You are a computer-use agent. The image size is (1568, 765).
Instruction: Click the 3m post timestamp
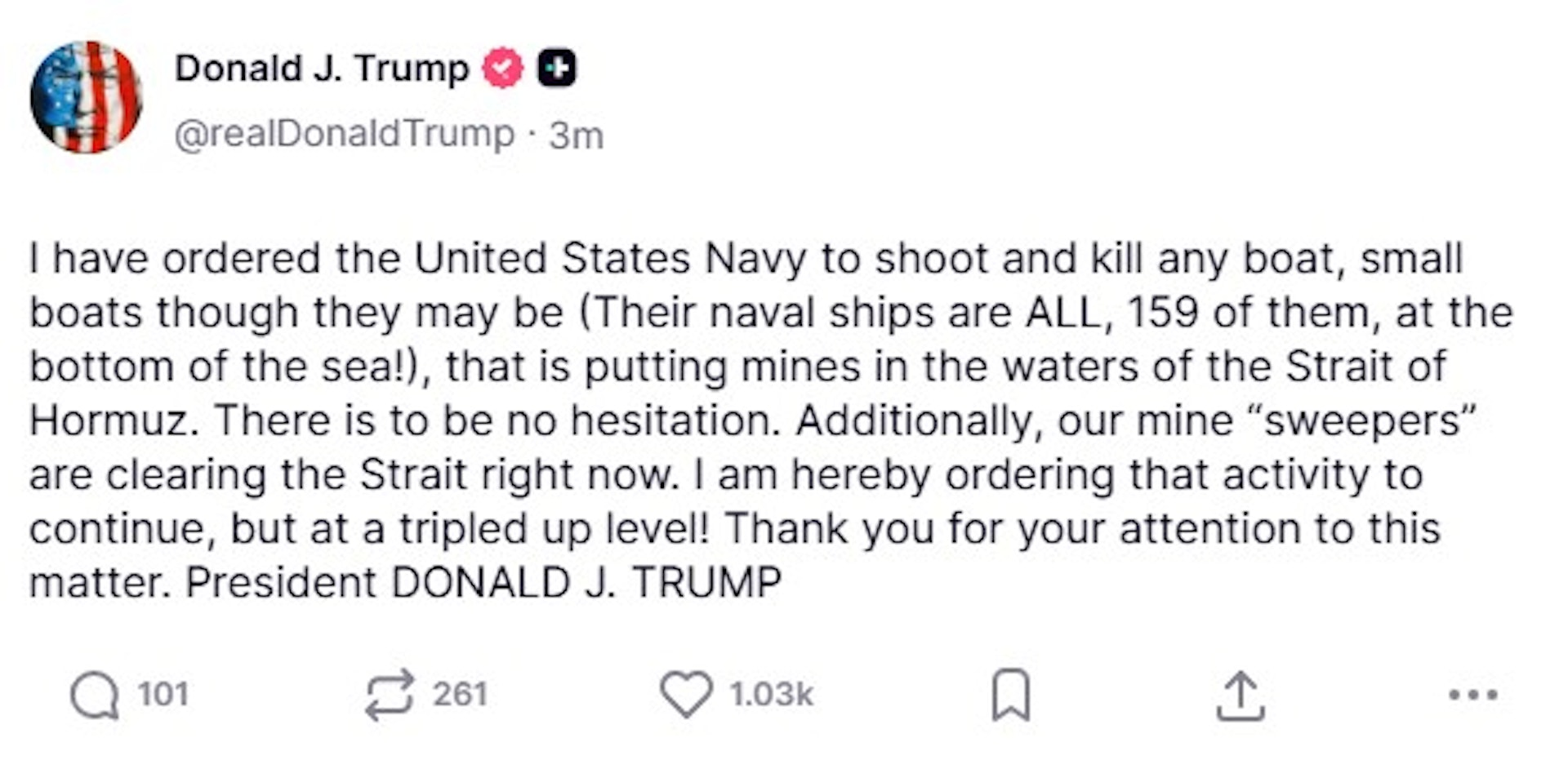[x=576, y=136]
